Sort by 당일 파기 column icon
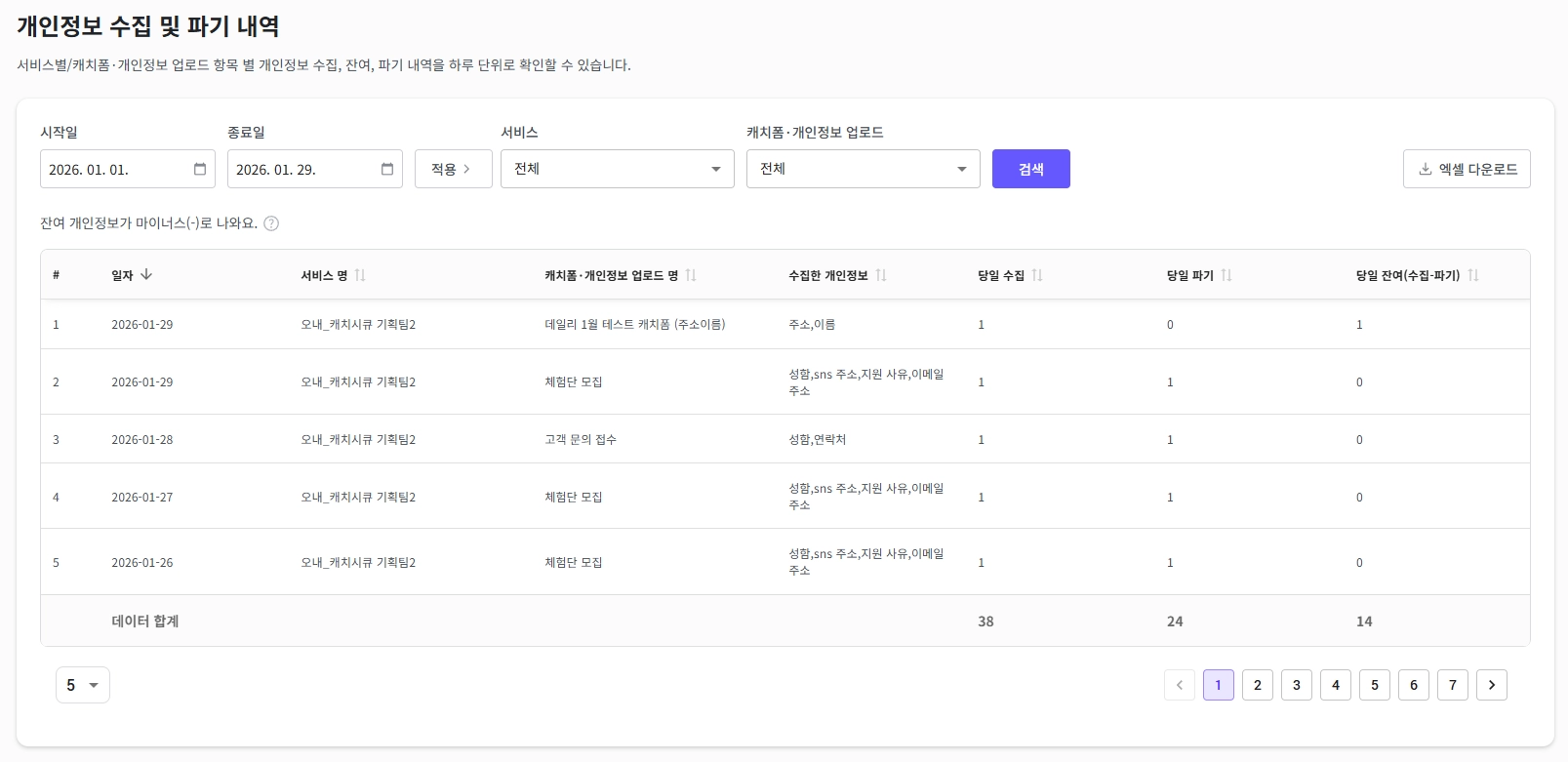The width and height of the screenshot is (1568, 762). pyautogui.click(x=1226, y=275)
